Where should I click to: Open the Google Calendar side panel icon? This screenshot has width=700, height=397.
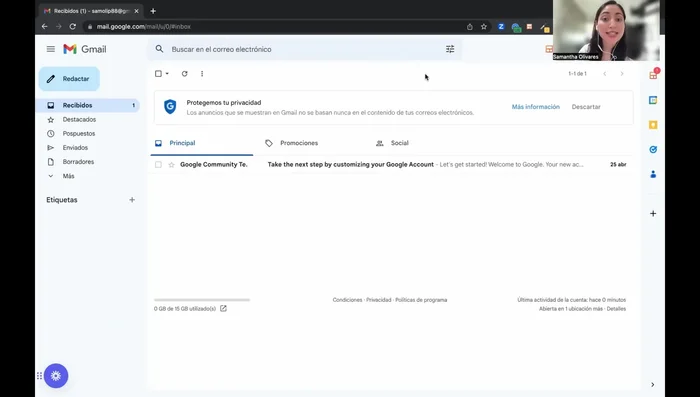point(653,100)
